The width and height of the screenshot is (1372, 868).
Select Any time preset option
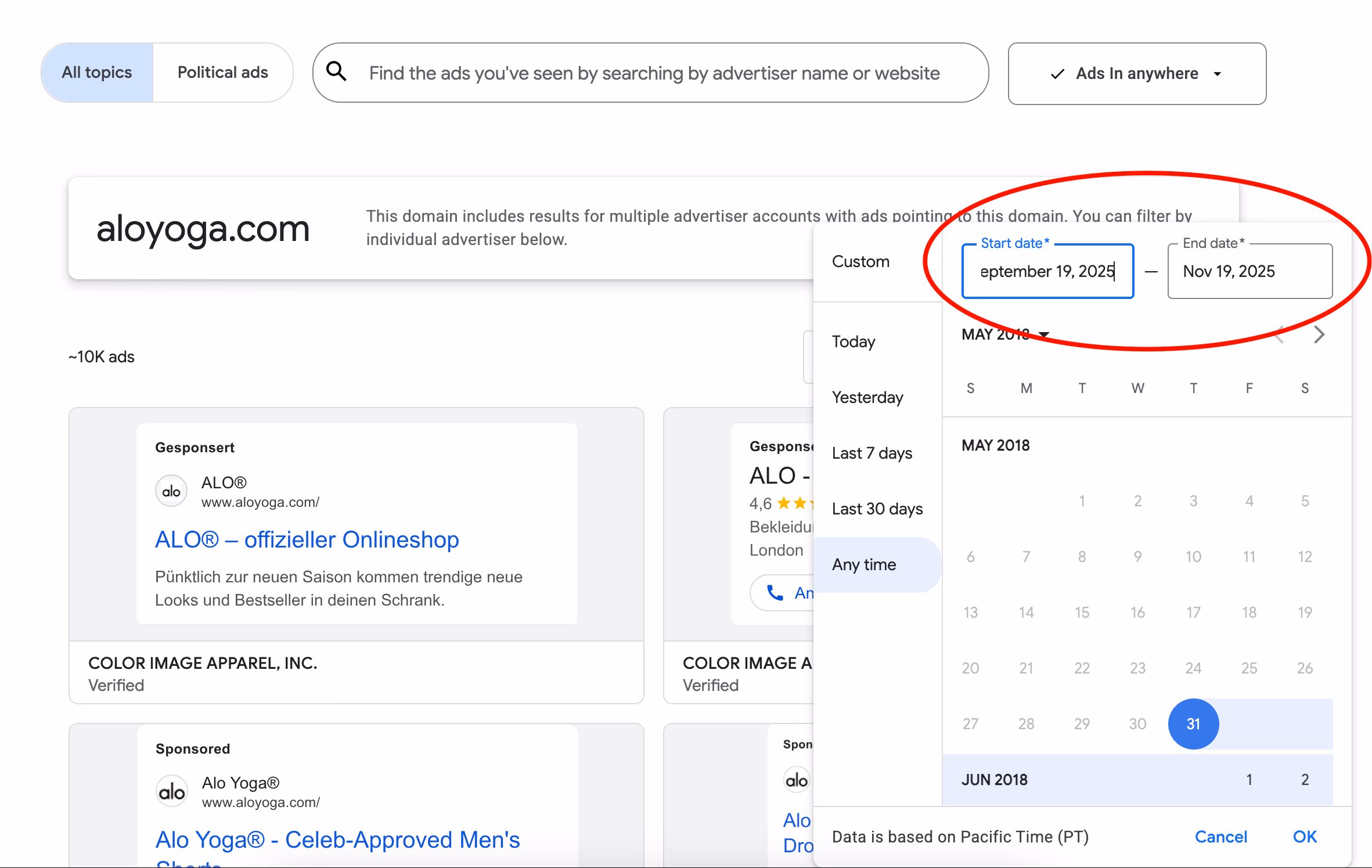point(864,564)
